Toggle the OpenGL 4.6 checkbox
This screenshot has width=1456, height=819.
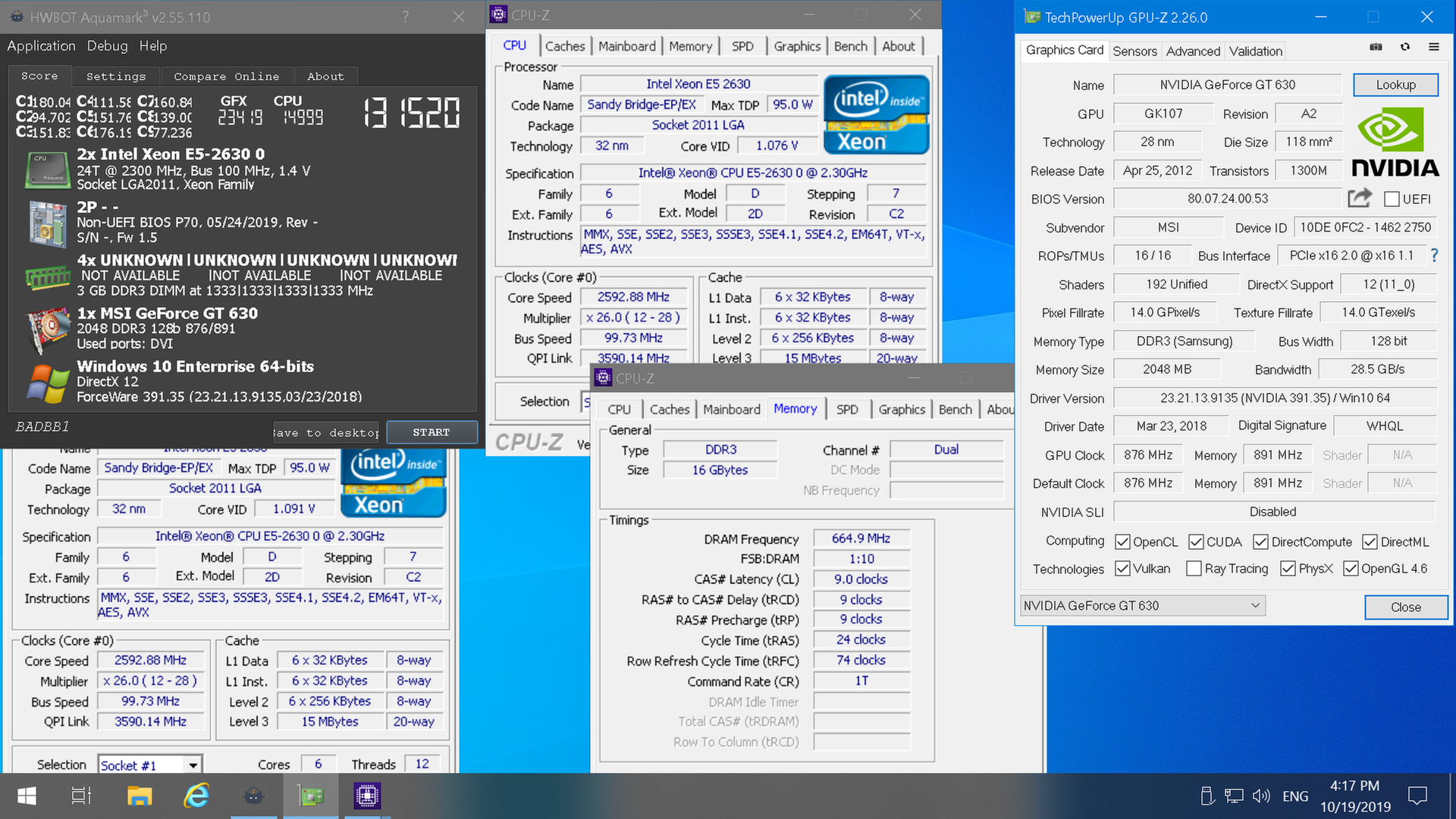(x=1351, y=569)
